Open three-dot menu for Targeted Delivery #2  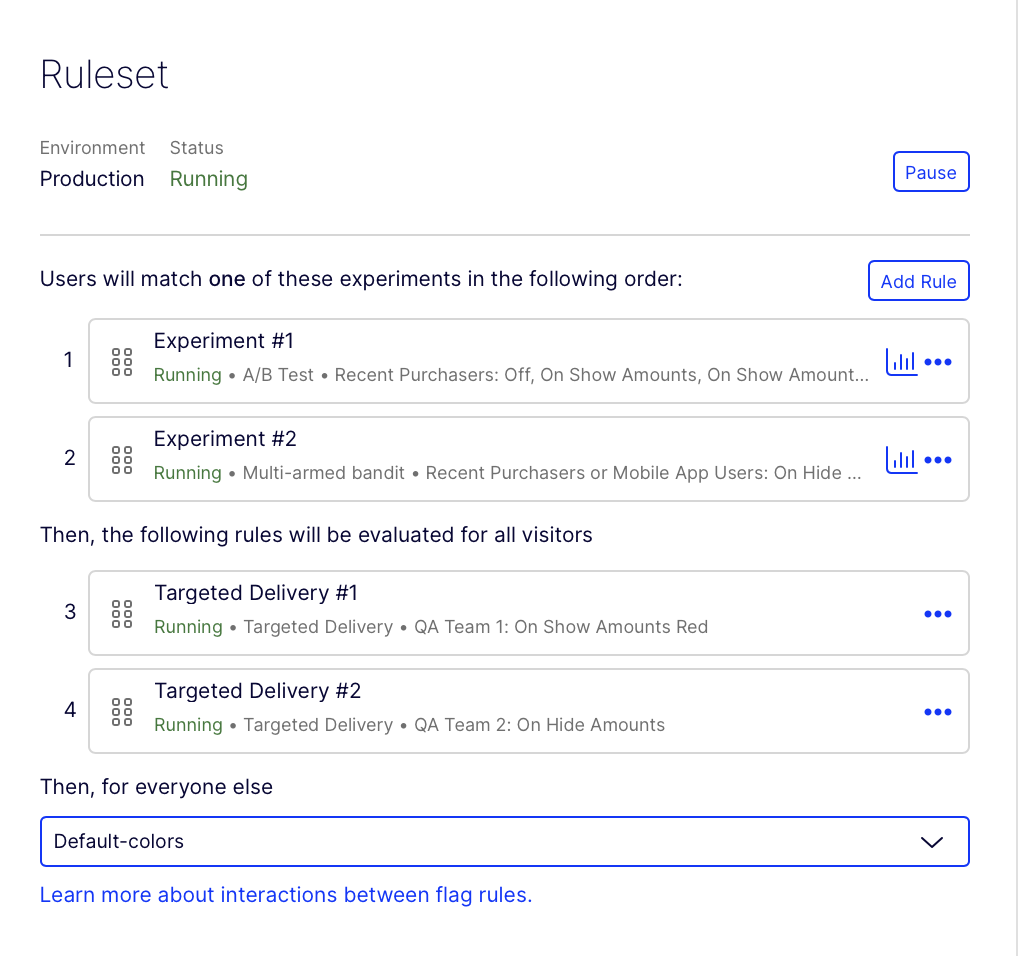(x=938, y=712)
